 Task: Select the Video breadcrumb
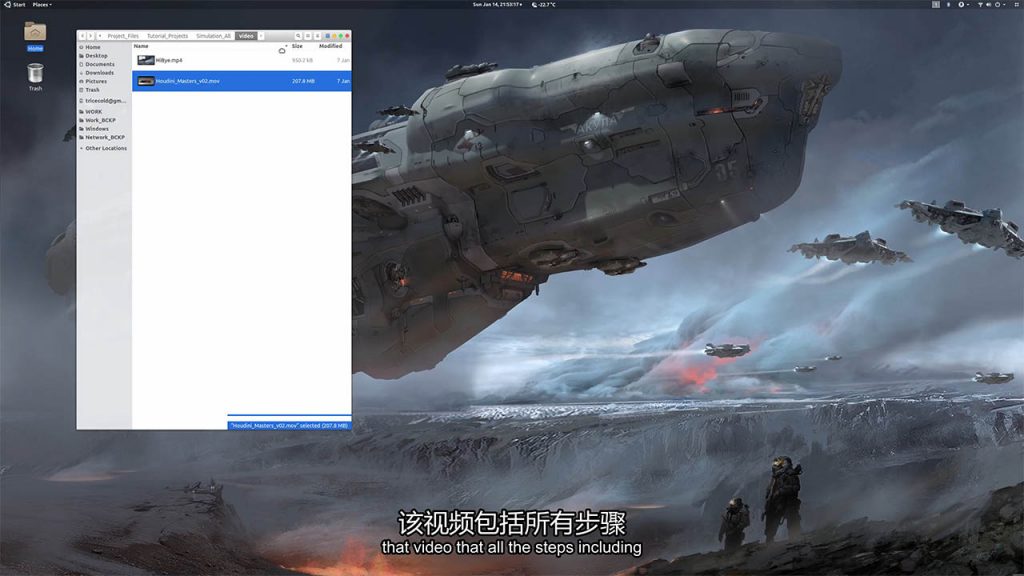click(x=246, y=36)
